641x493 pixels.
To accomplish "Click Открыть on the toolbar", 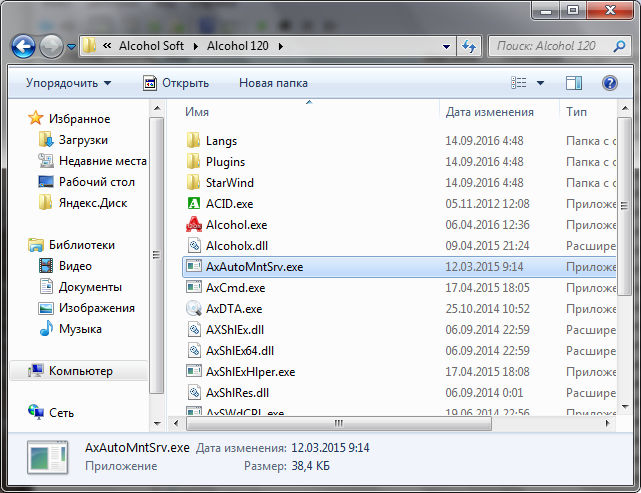I will coord(176,83).
